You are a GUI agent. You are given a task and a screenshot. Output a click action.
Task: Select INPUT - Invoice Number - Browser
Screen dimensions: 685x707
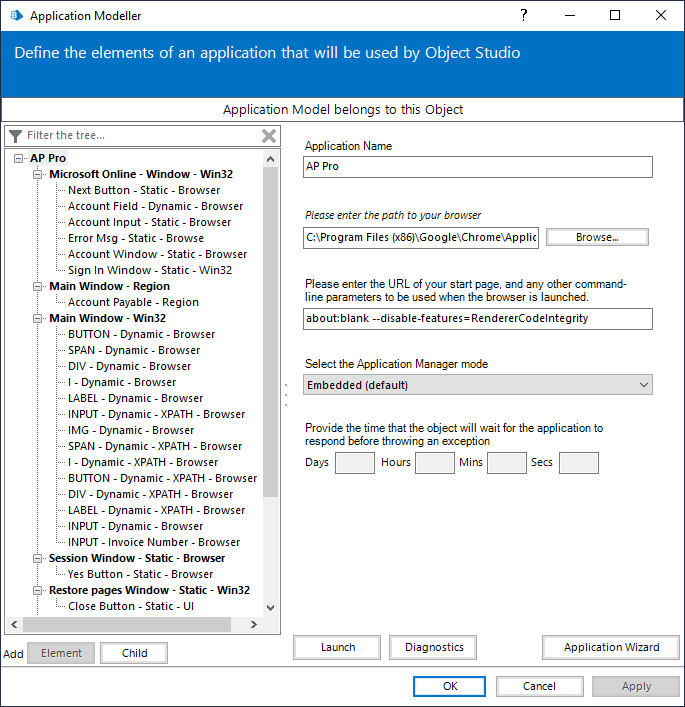154,542
